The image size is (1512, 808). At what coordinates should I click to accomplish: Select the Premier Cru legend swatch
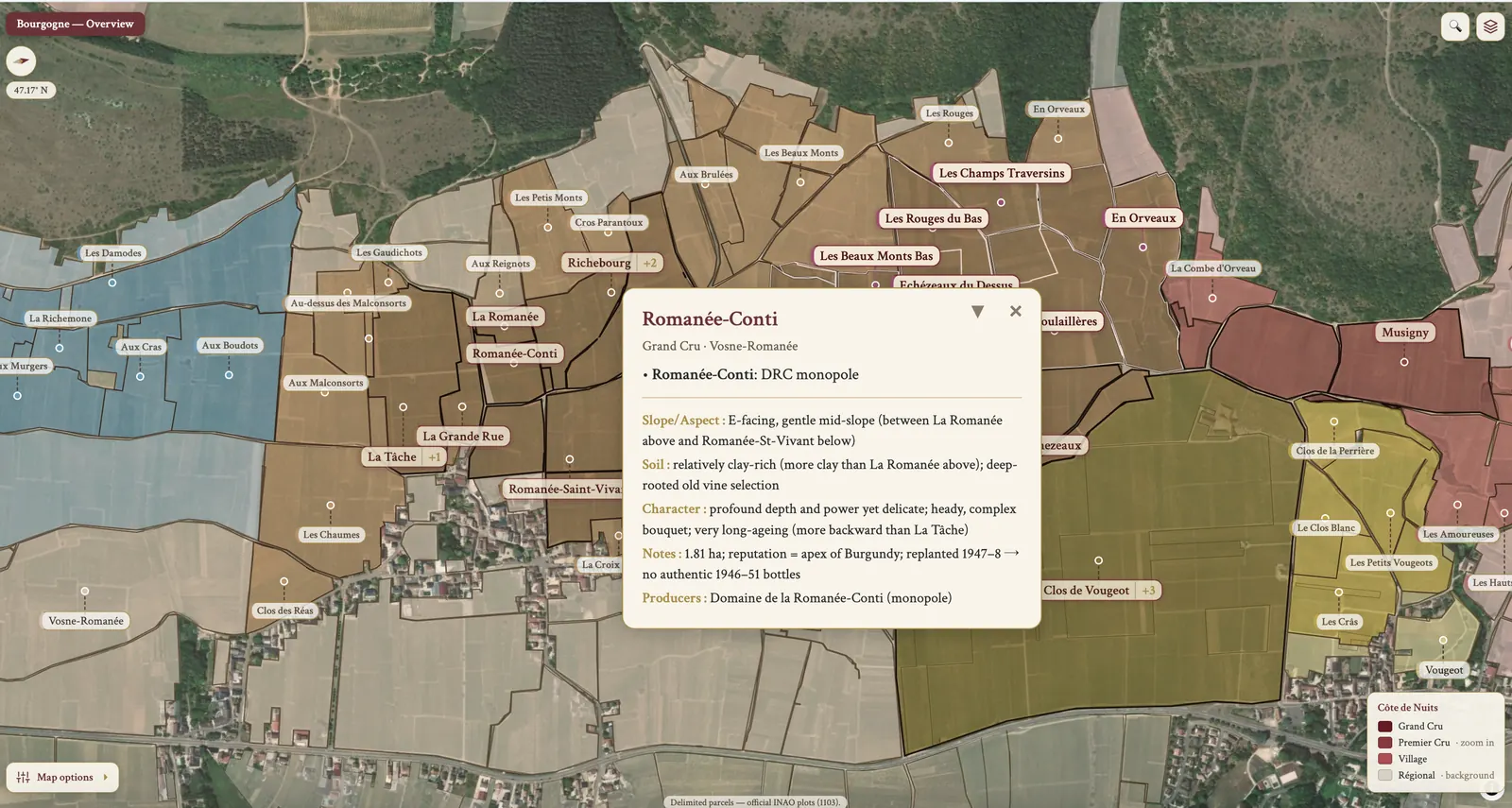[1385, 743]
